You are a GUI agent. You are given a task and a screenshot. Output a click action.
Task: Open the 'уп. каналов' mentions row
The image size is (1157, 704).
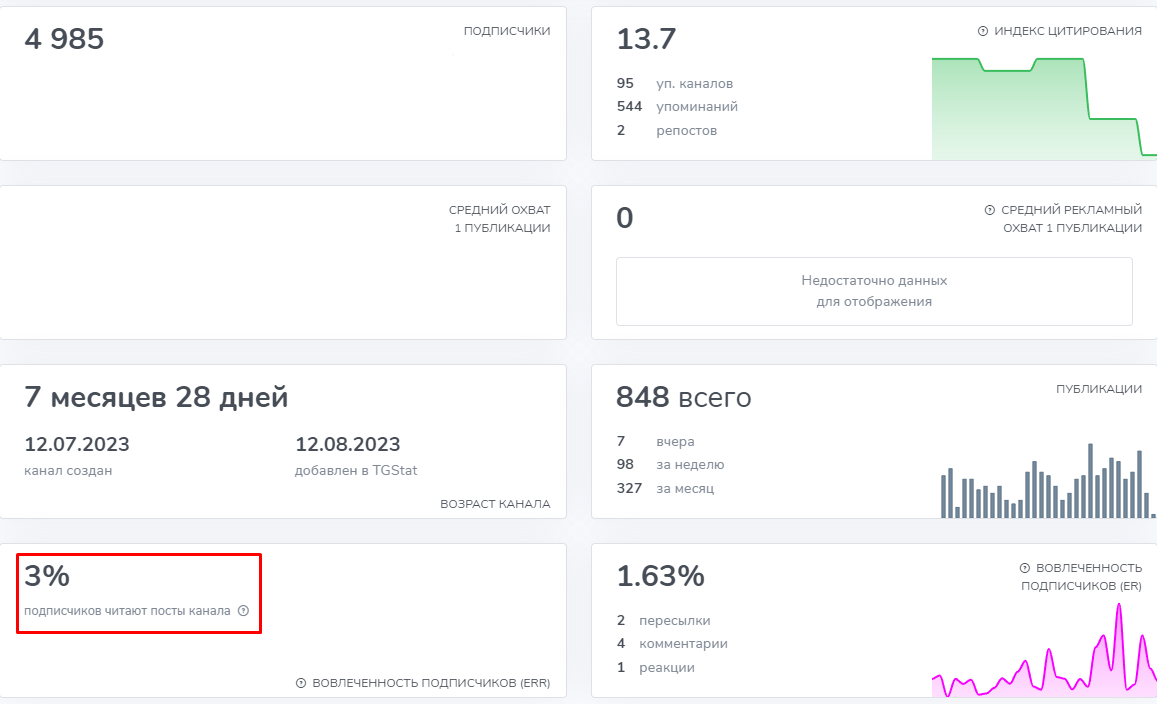coord(675,83)
